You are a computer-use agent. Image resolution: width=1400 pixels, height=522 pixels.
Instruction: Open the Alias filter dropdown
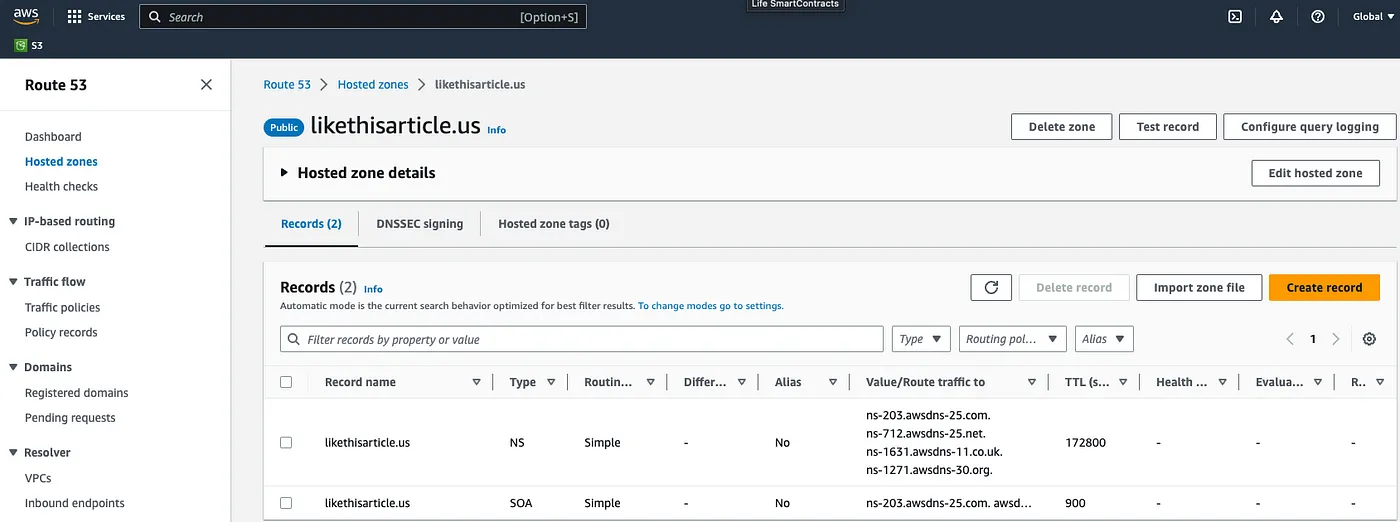pos(1104,339)
